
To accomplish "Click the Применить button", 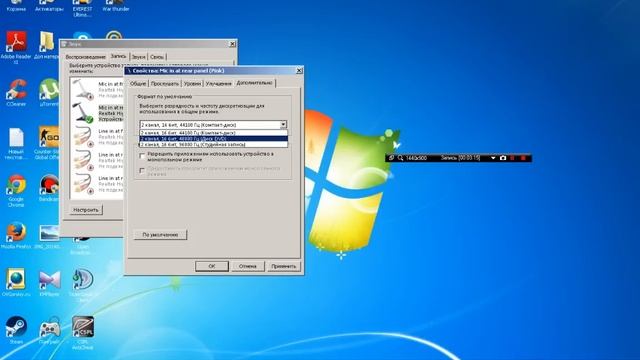I will [x=284, y=266].
